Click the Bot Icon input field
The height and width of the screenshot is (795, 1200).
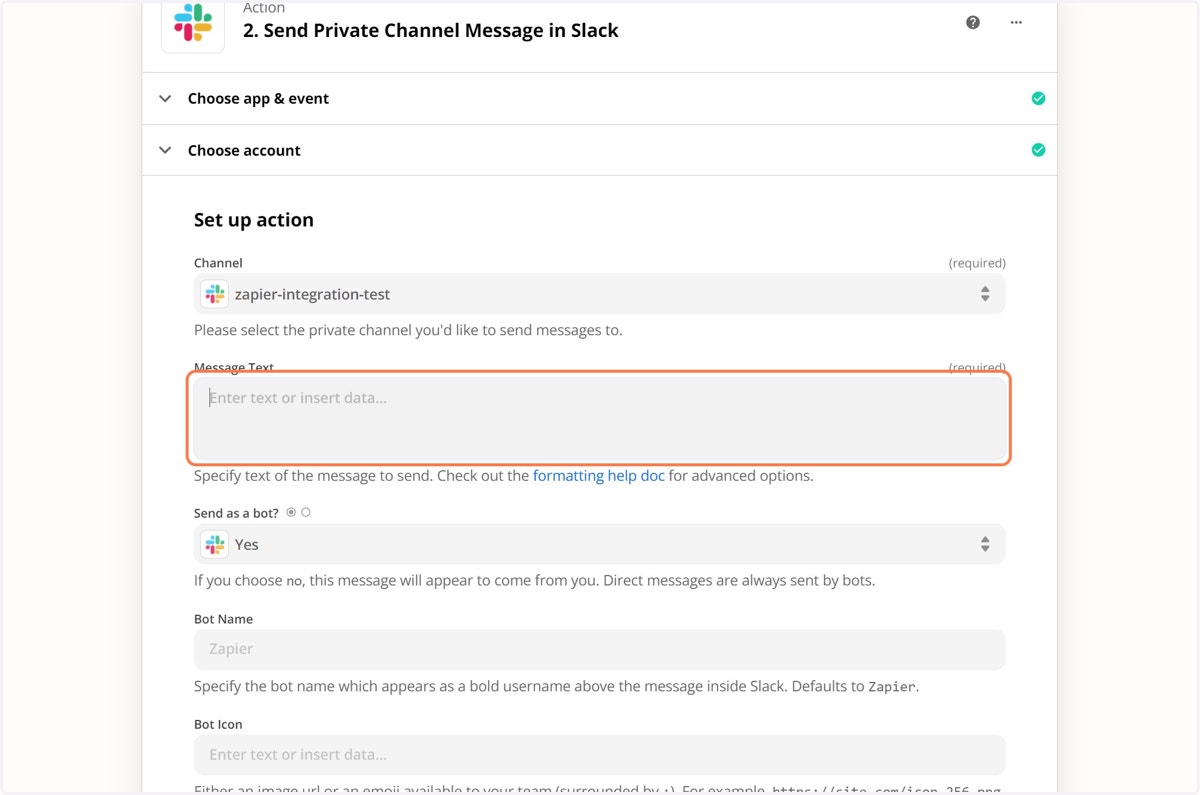point(600,755)
